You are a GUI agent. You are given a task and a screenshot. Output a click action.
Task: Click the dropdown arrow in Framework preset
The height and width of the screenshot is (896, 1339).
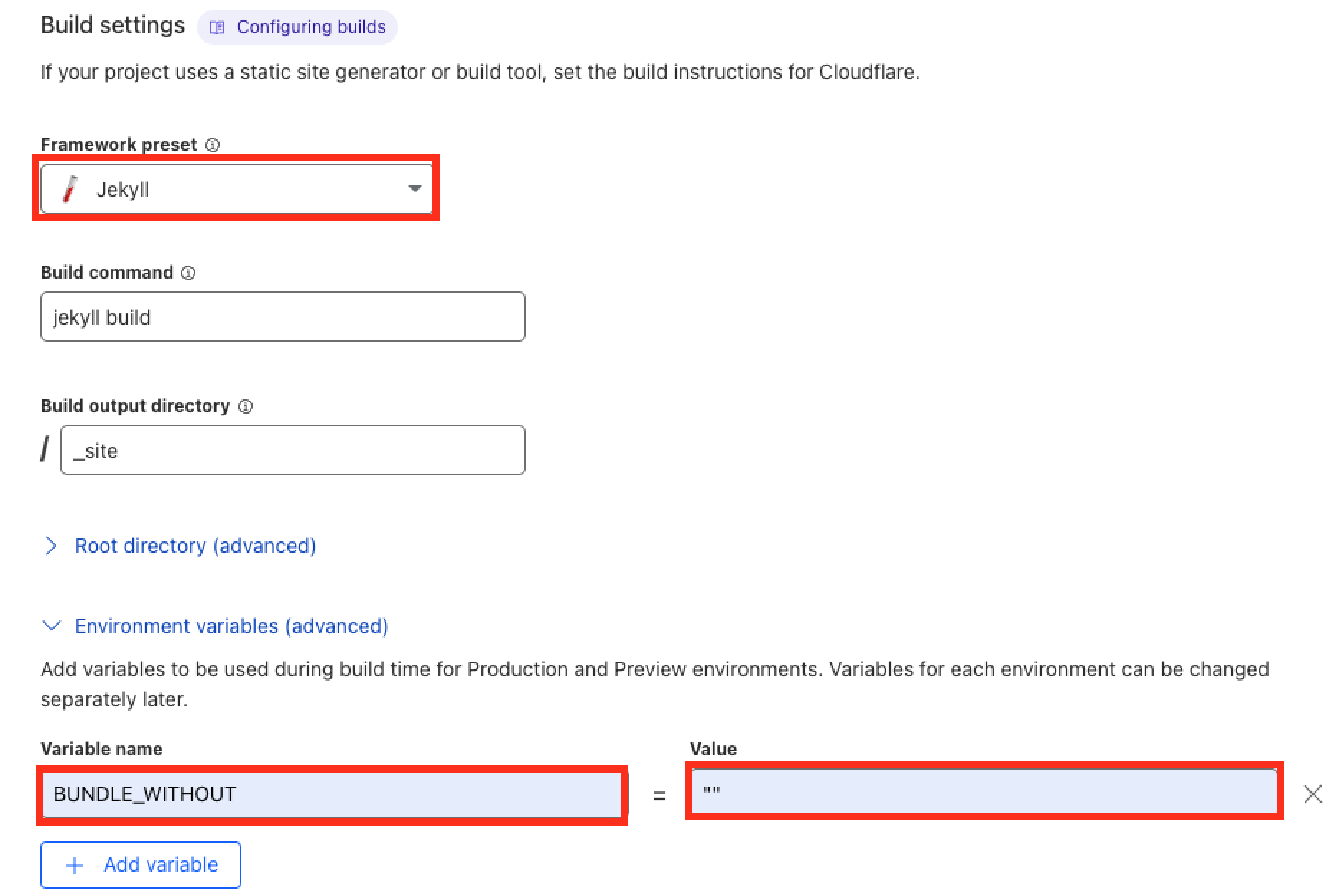[x=415, y=190]
